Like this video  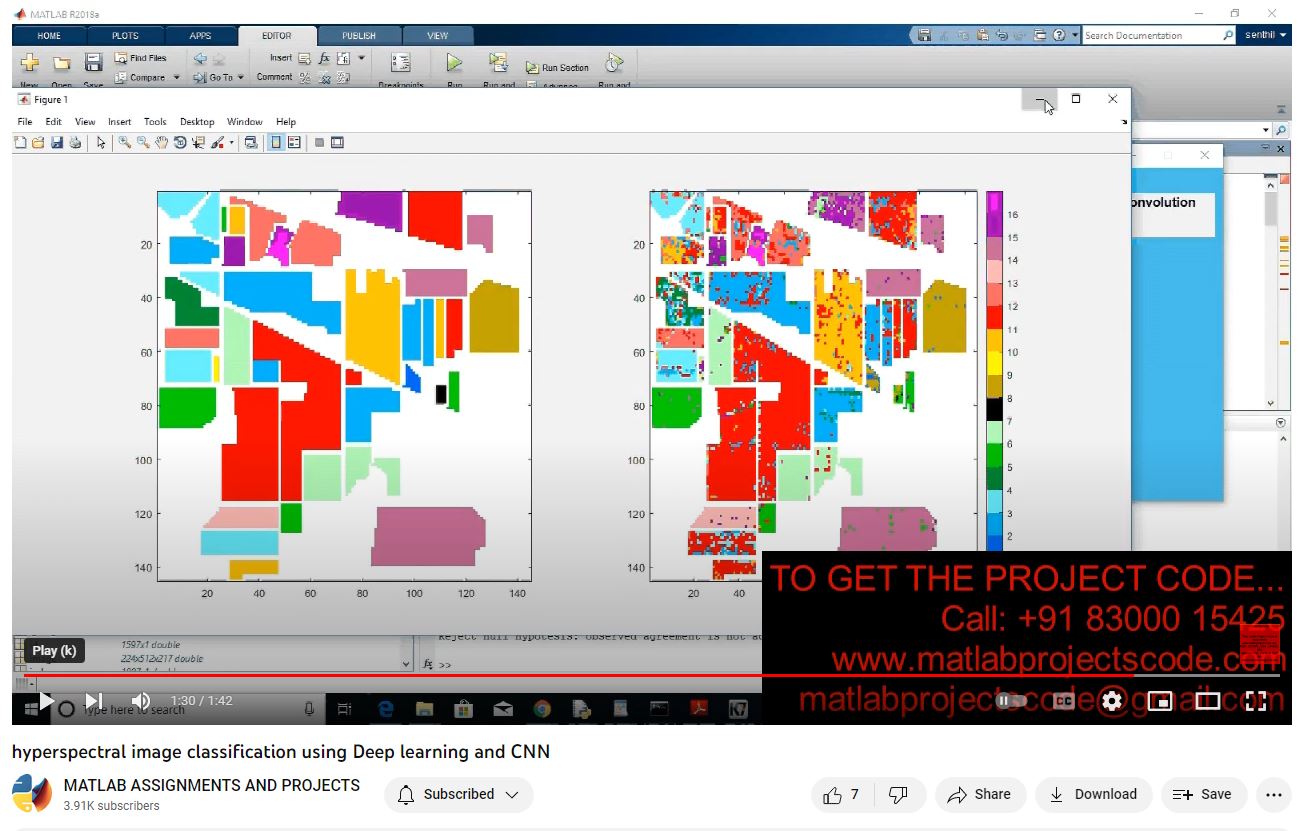[840, 795]
